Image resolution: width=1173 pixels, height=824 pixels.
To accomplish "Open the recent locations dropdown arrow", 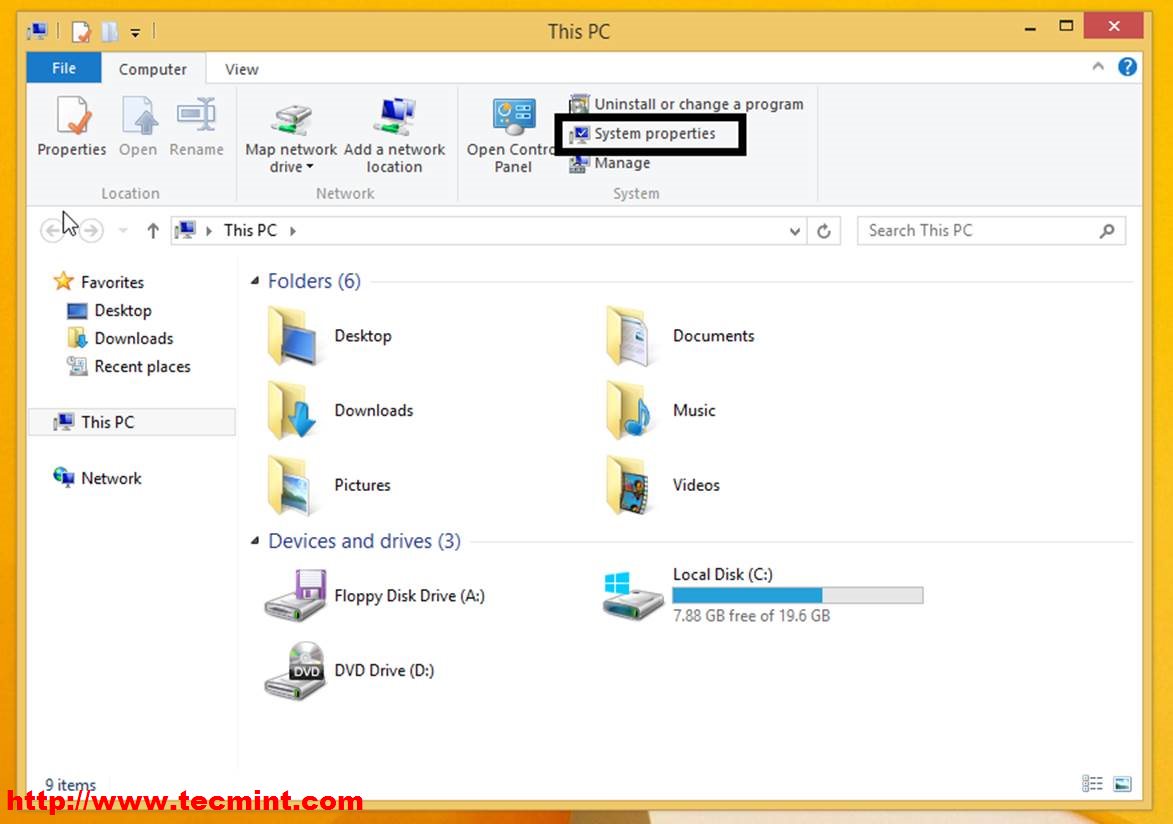I will (123, 231).
